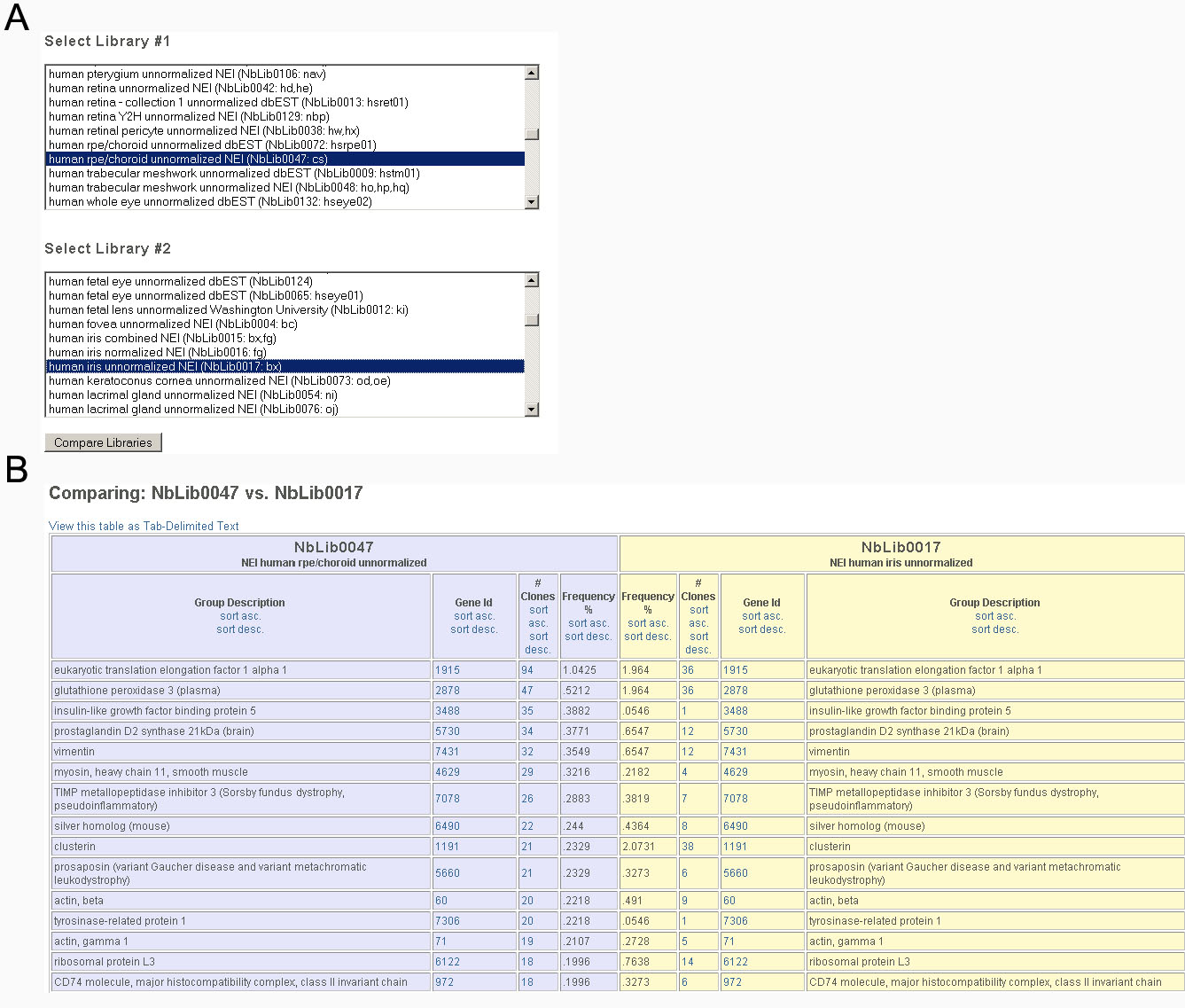Sort NbLib0017 Group Description descending

(x=994, y=629)
